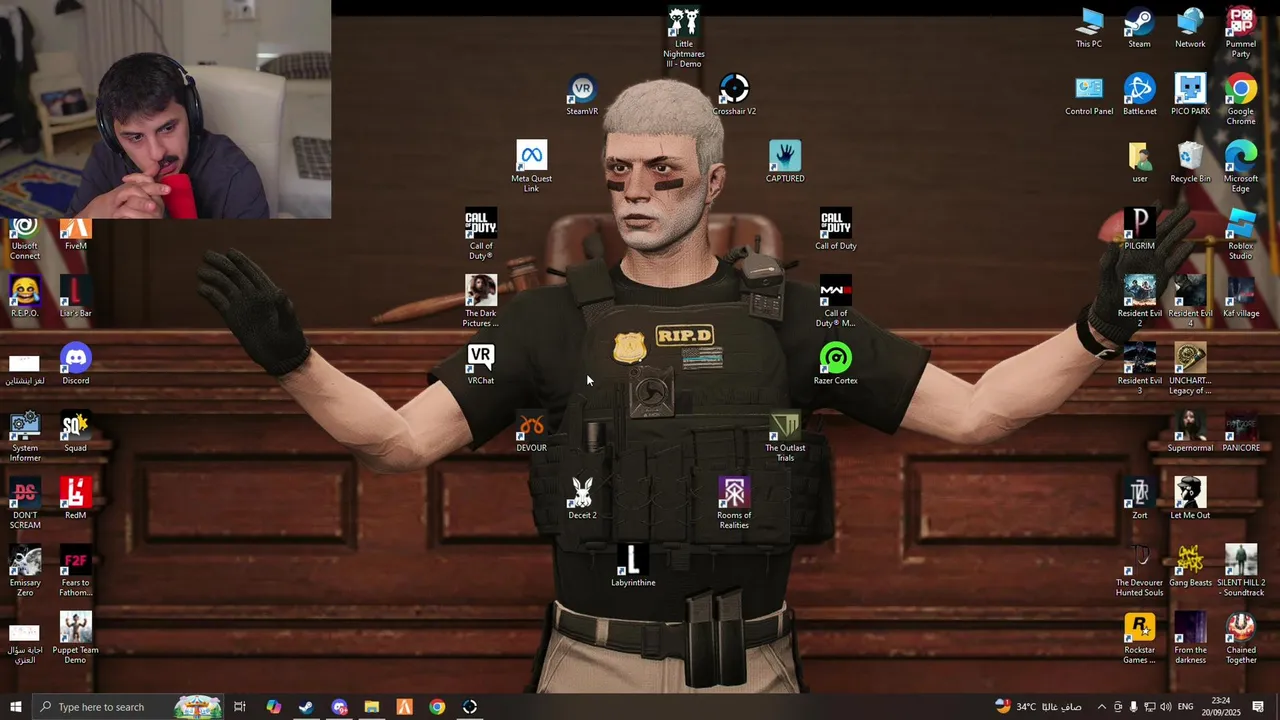Open Meta Quest Link shortcut

531,167
